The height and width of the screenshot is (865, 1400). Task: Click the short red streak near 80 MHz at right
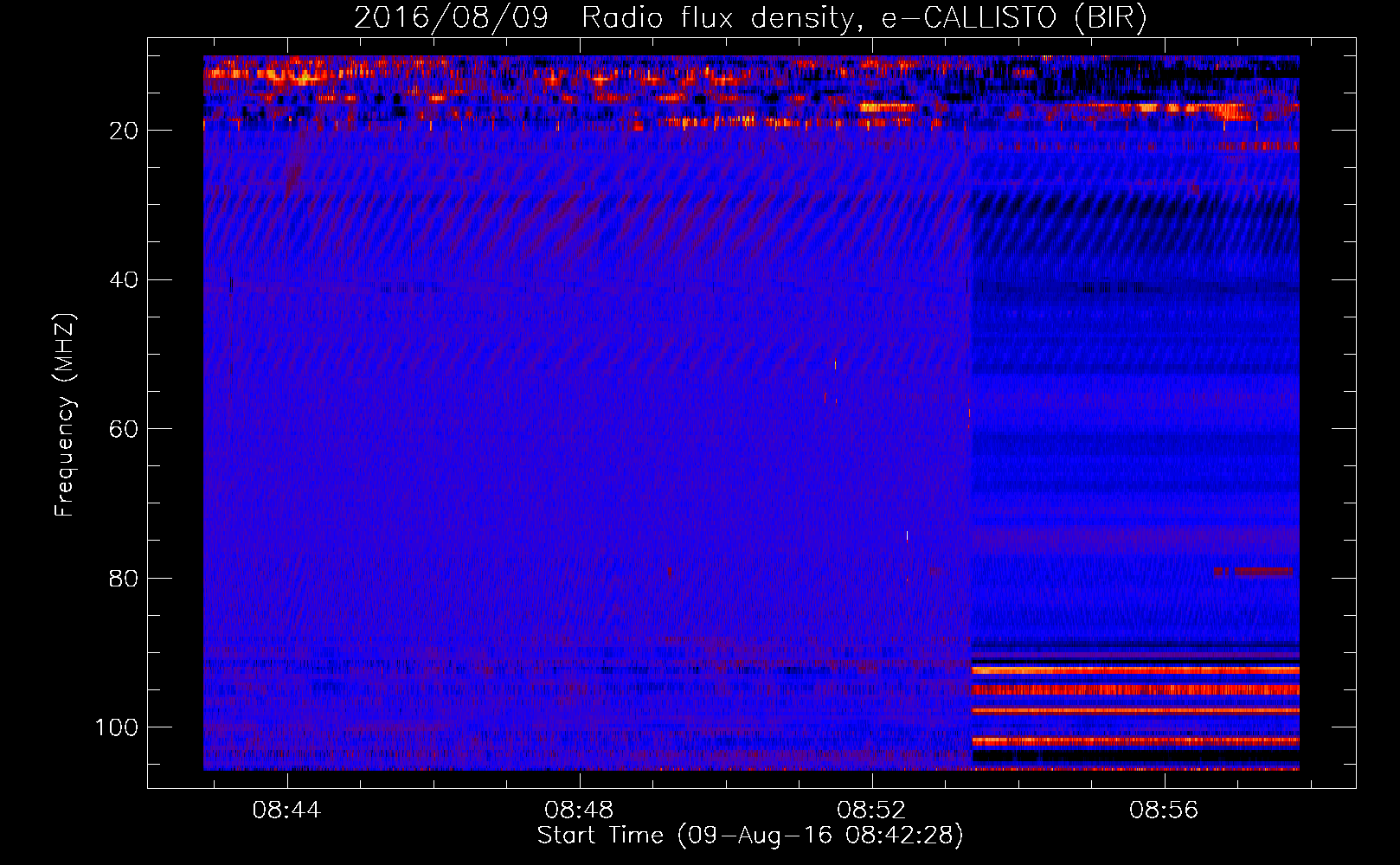[x=1253, y=572]
